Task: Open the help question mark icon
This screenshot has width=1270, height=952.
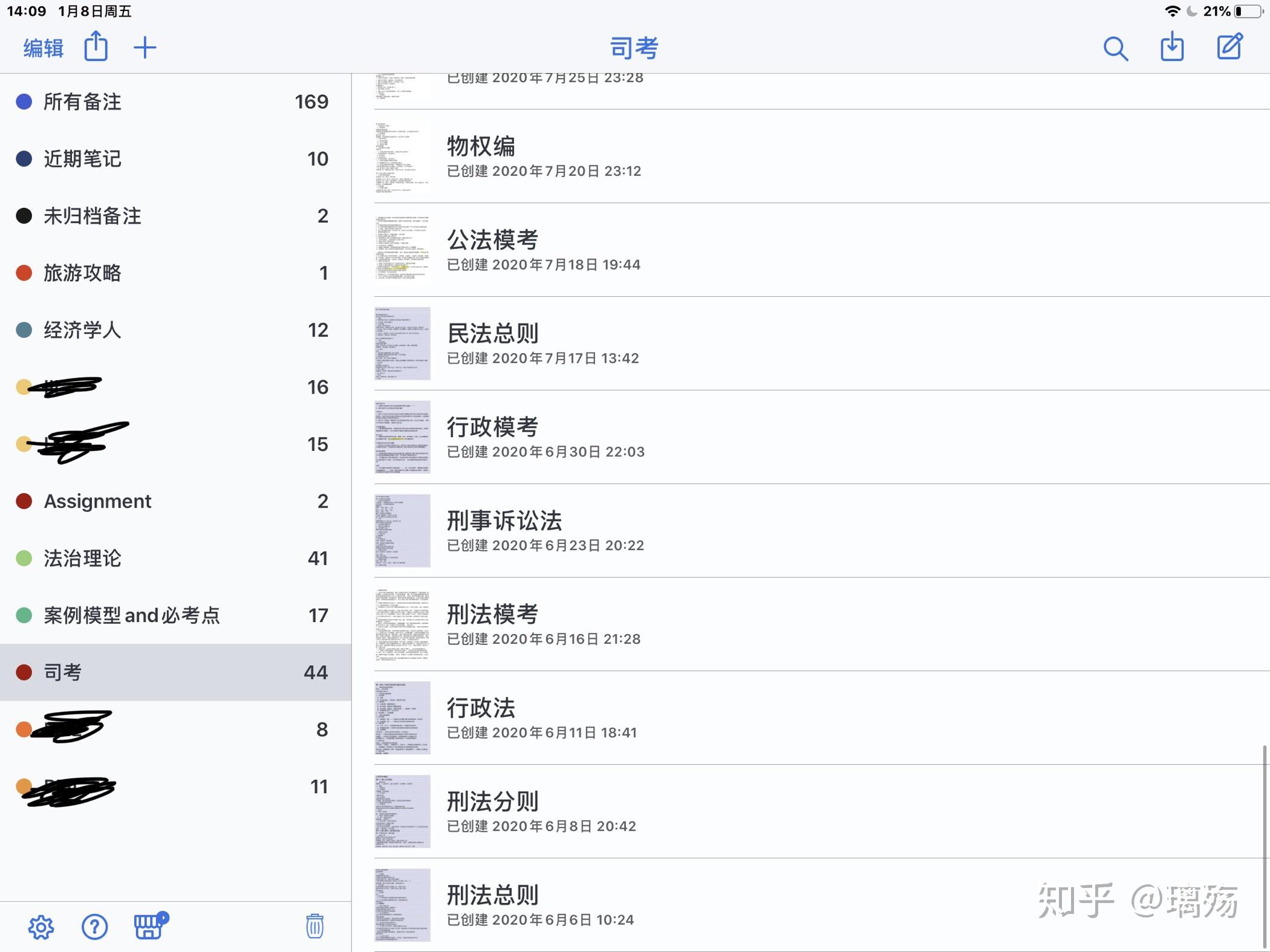Action: tap(94, 927)
